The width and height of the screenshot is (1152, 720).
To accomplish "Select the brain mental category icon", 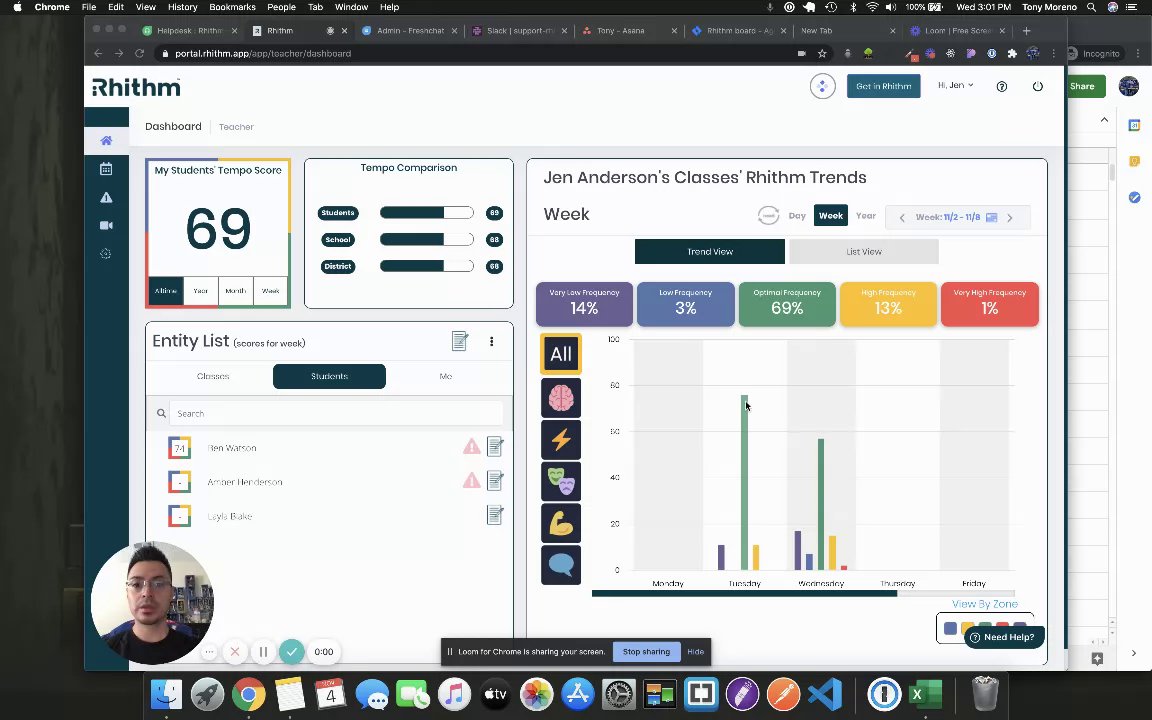I will (561, 397).
